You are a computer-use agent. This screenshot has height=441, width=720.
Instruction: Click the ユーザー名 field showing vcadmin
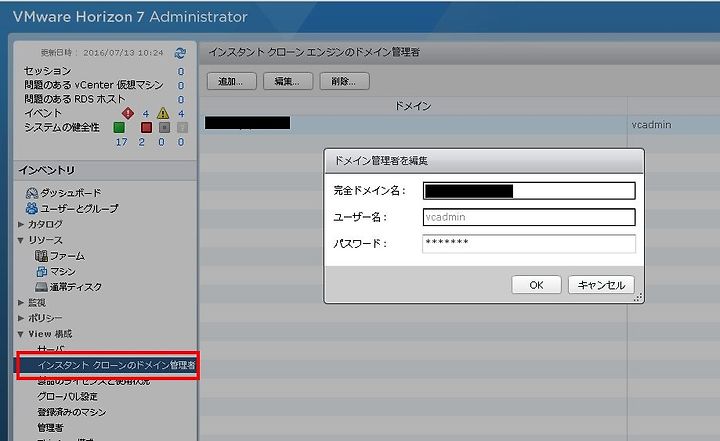tap(529, 217)
